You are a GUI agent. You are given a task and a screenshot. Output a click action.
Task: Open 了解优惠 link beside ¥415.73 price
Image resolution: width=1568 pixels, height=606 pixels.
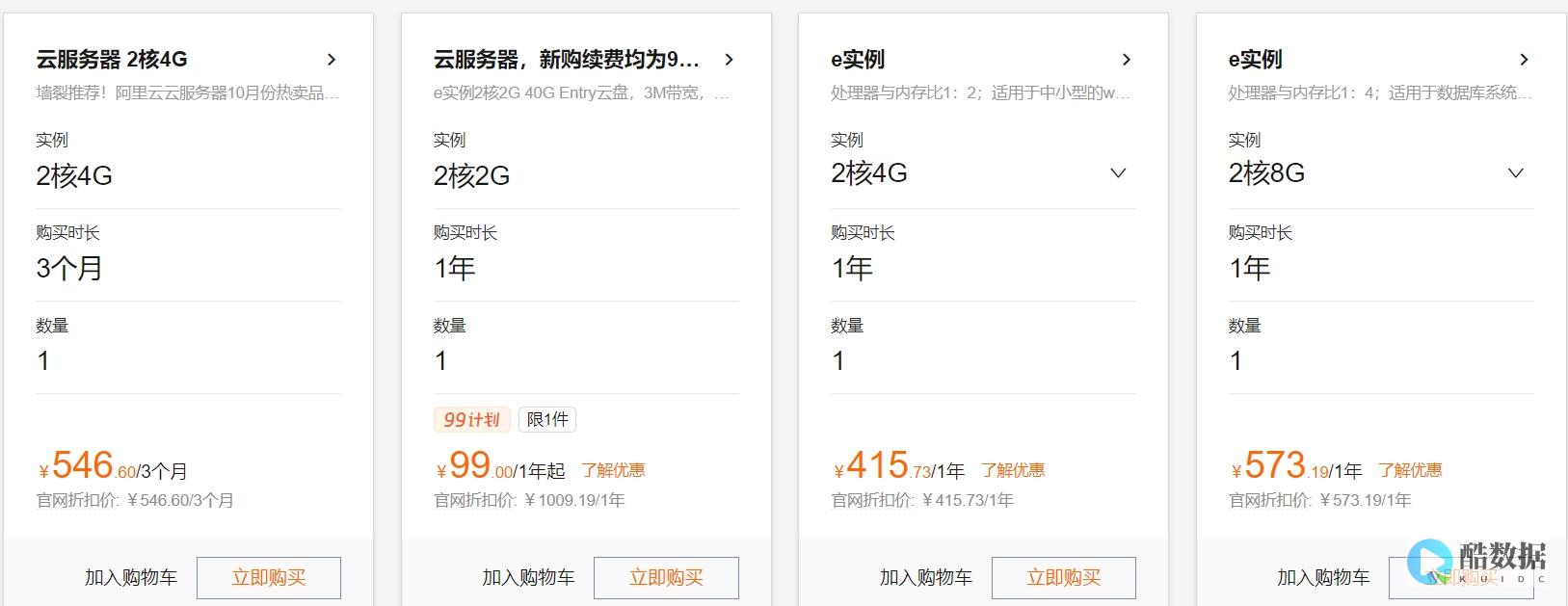pos(1013,470)
